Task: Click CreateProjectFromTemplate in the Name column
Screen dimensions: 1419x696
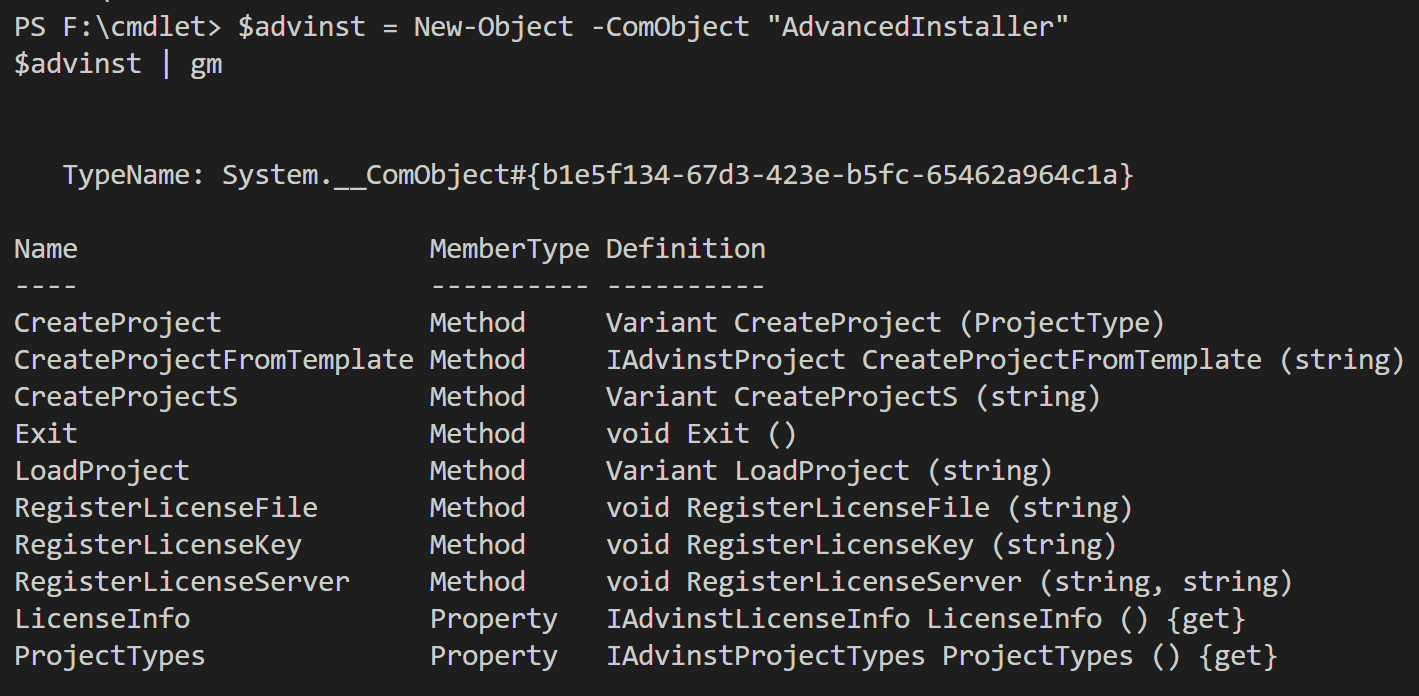Action: point(213,360)
